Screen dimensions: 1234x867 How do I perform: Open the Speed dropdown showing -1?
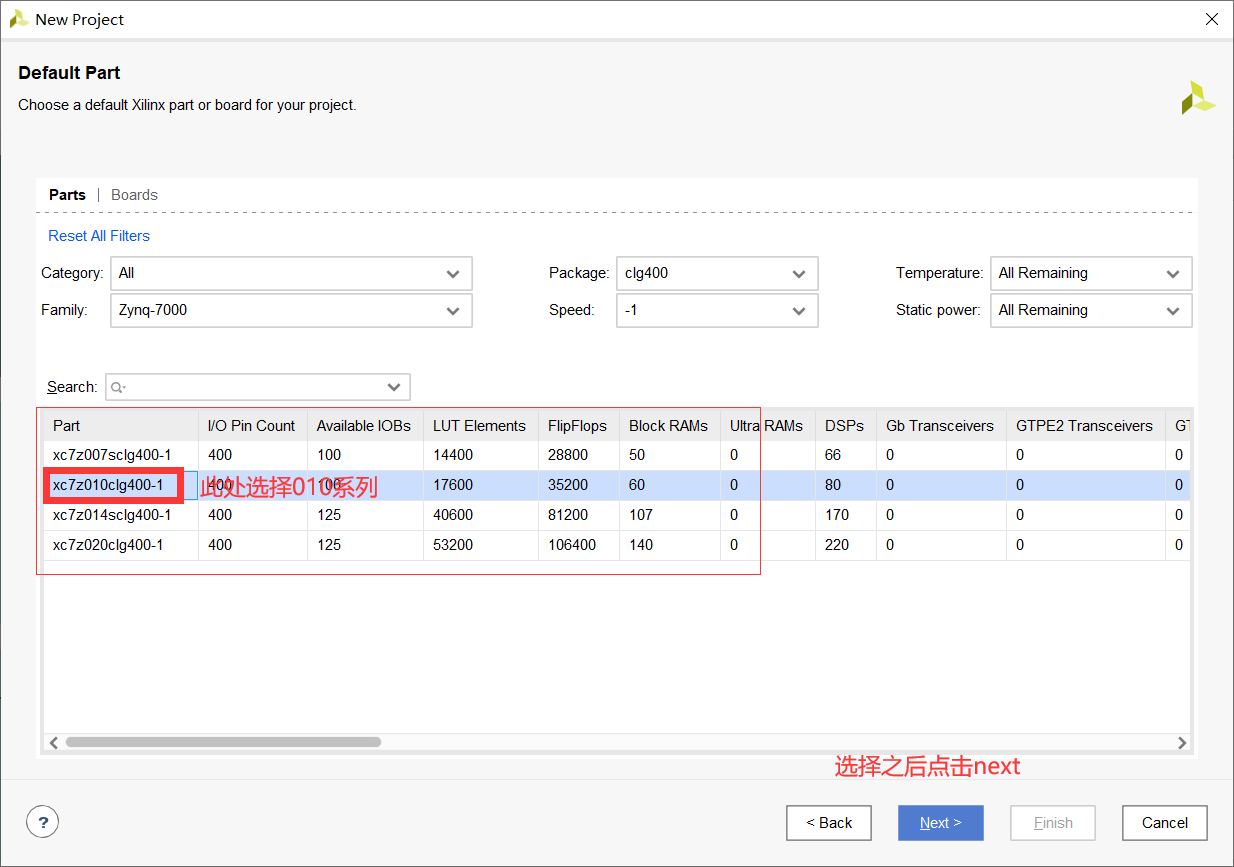(717, 310)
